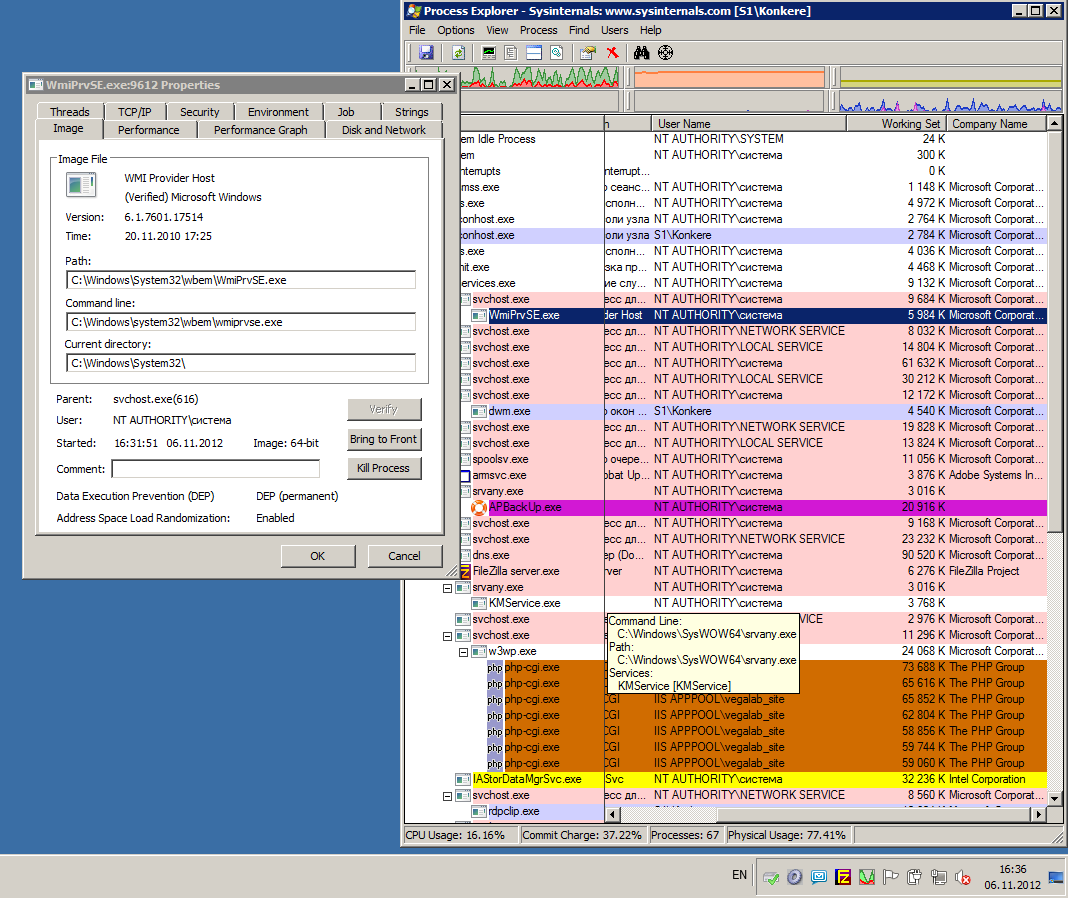Screen dimensions: 1068x898
Task: Switch to the Disk and Network tab
Action: [383, 129]
